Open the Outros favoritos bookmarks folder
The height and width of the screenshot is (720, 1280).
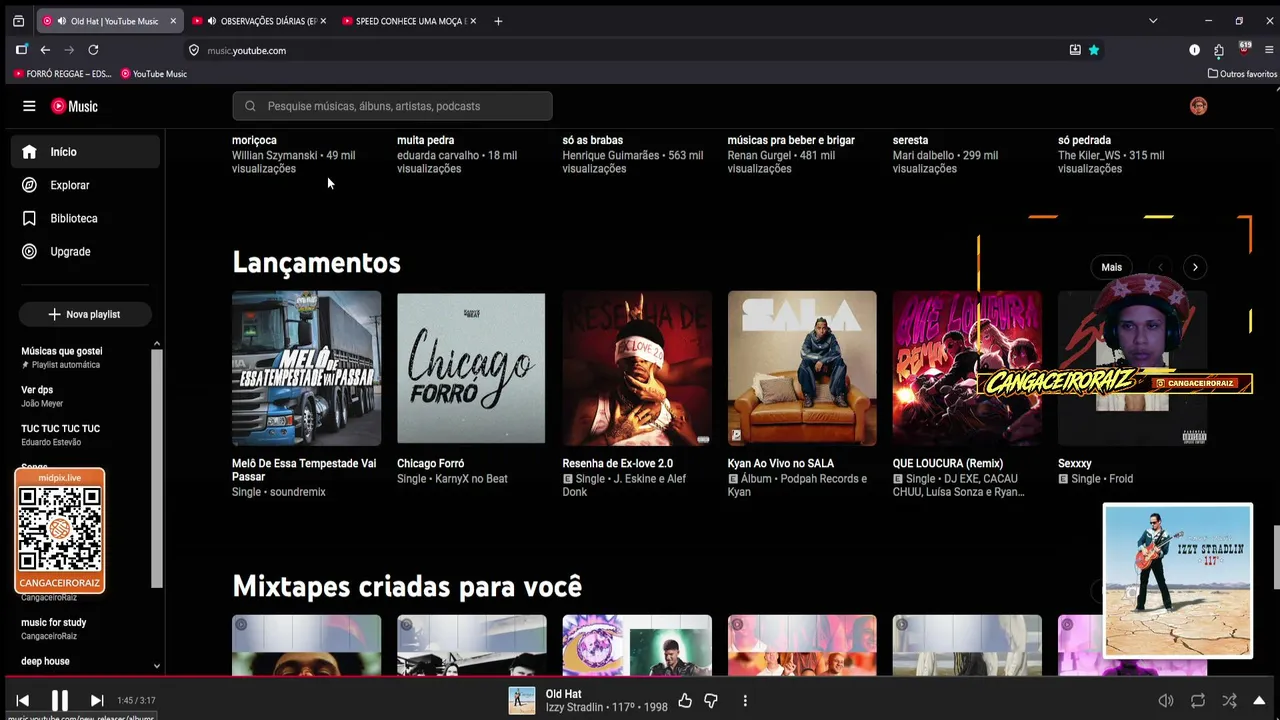pos(1242,74)
